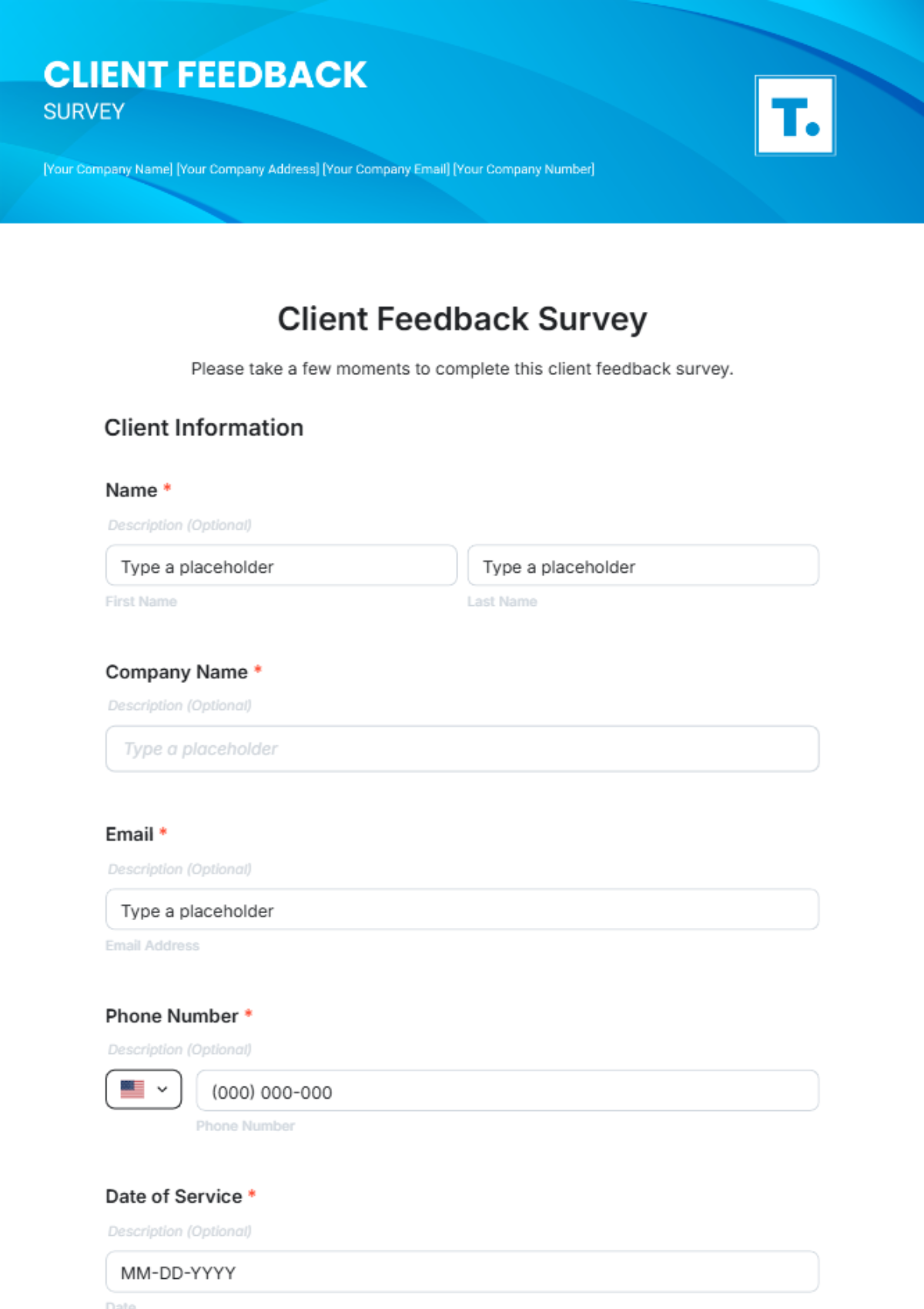Click the Email Address input field
The width and height of the screenshot is (924, 1309).
click(462, 909)
